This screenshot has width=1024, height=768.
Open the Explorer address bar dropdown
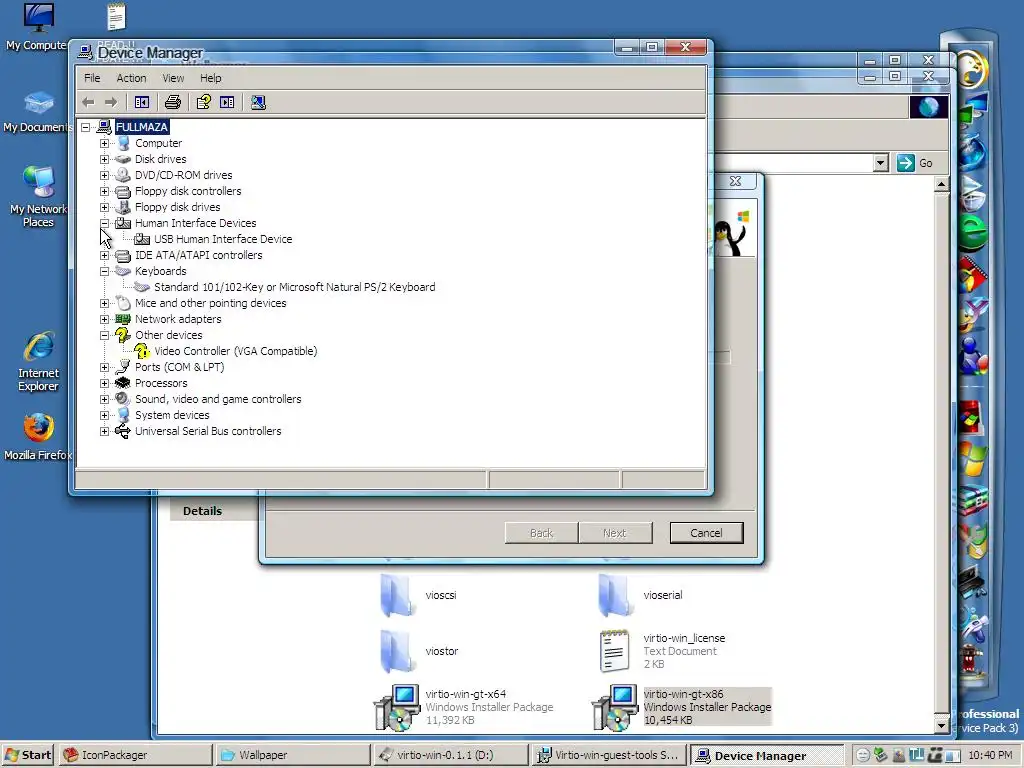click(x=880, y=163)
